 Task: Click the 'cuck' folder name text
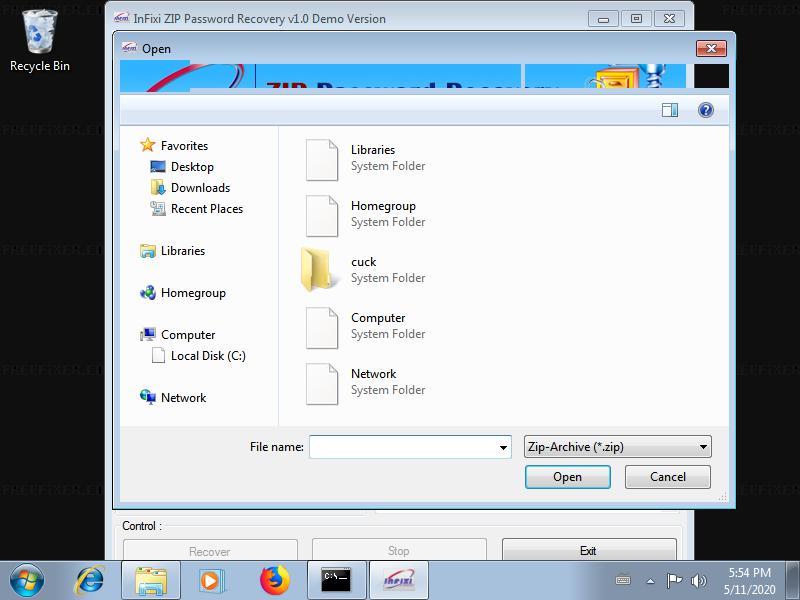[363, 262]
